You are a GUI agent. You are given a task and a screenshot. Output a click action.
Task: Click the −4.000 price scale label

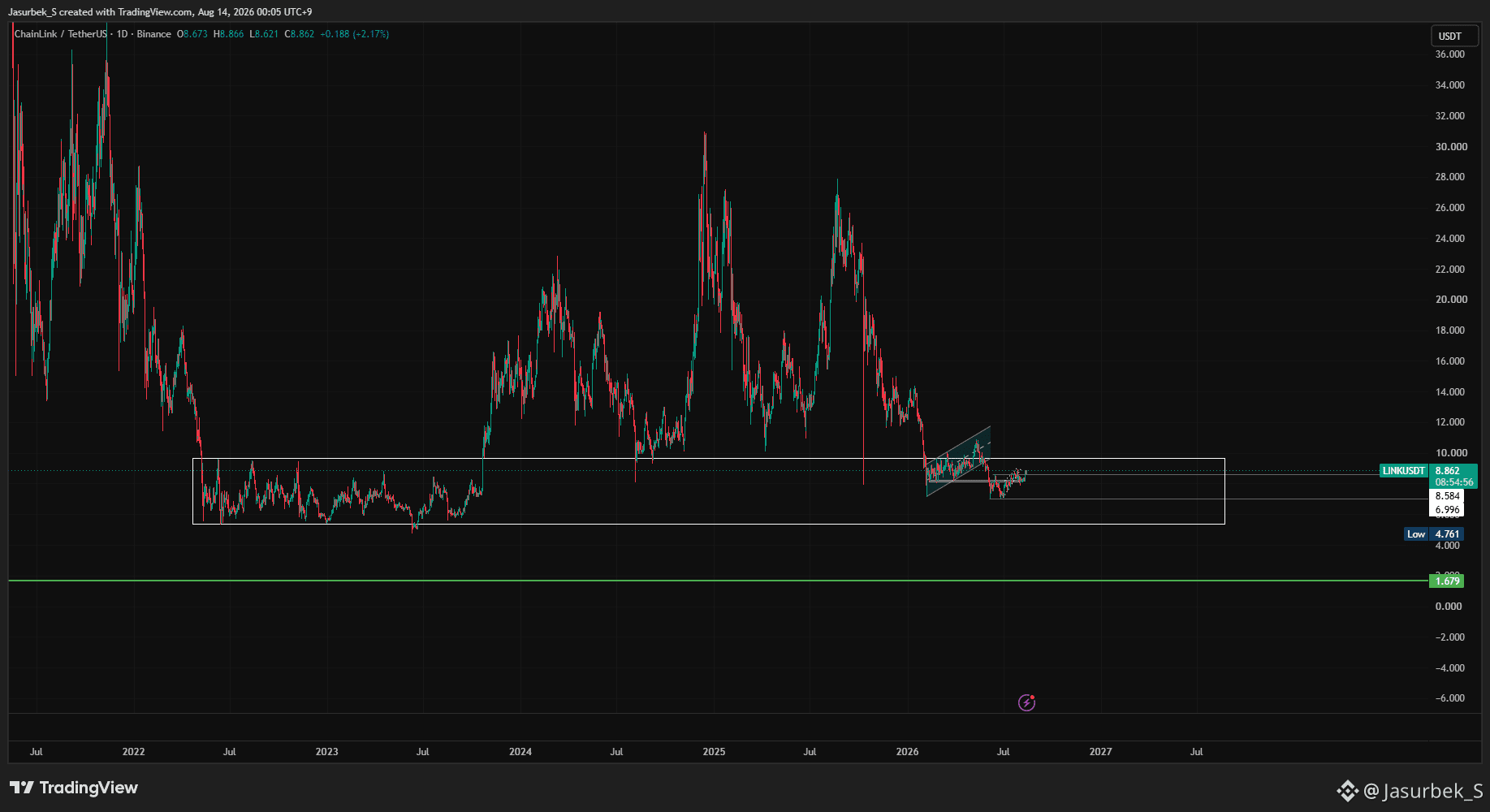tap(1450, 668)
